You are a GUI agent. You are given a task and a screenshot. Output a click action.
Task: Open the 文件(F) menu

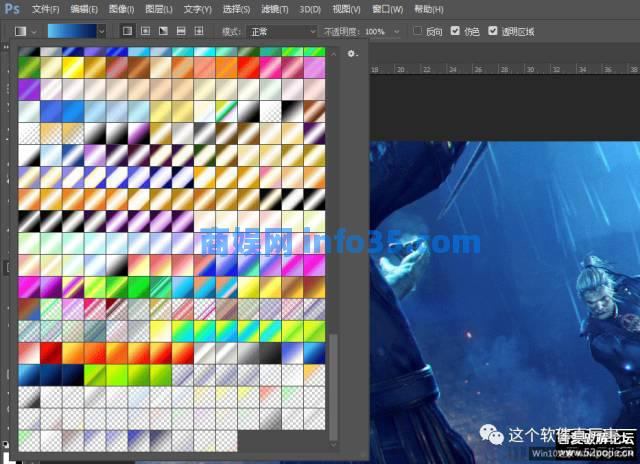[x=45, y=9]
